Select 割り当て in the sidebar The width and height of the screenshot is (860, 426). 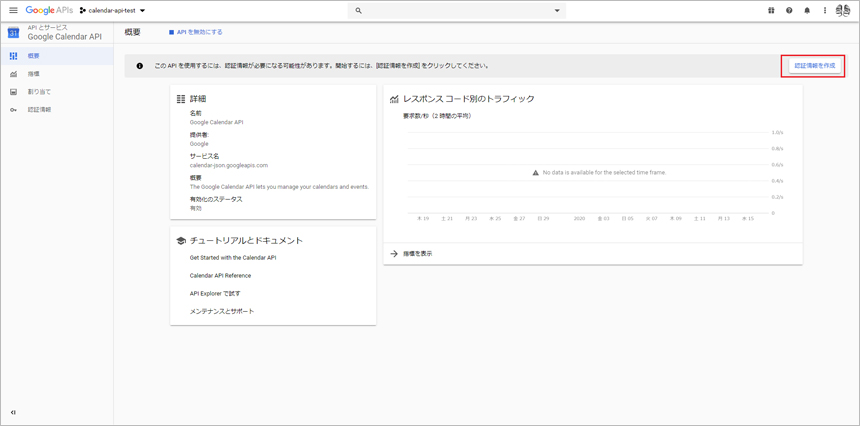(57, 92)
